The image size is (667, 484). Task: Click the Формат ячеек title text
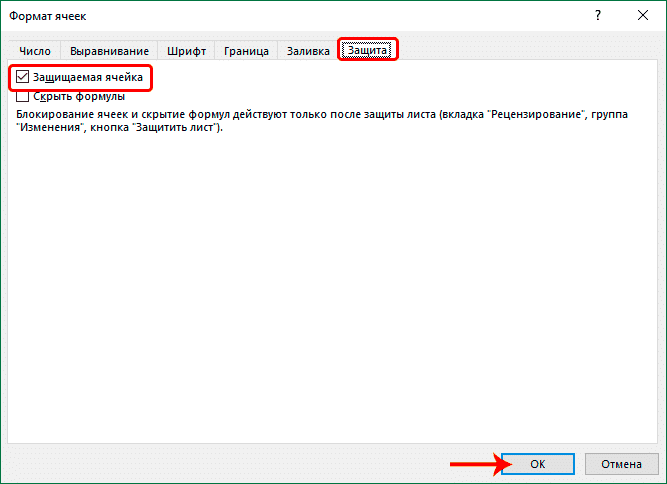[48, 16]
